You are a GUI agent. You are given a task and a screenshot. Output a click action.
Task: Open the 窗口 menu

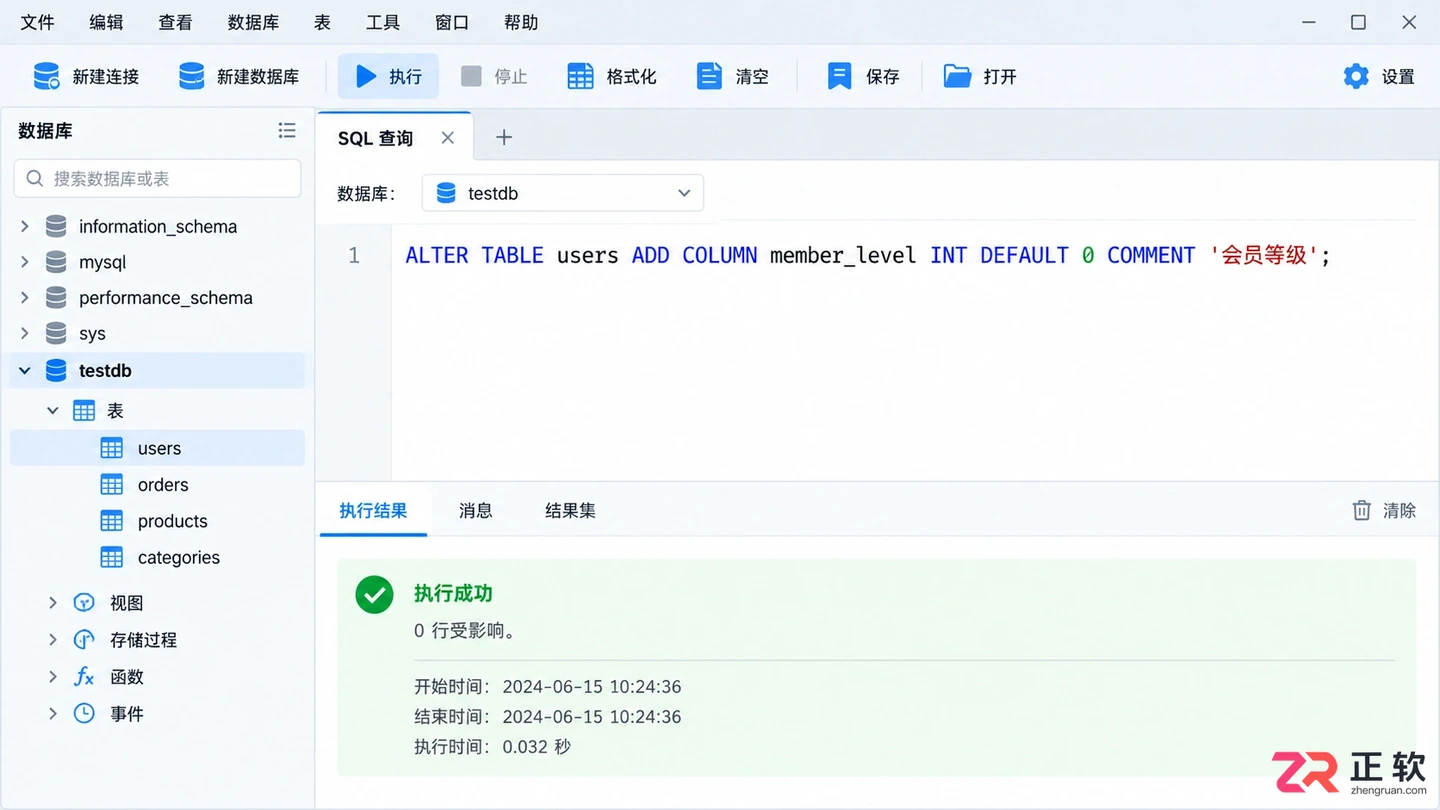click(x=452, y=22)
